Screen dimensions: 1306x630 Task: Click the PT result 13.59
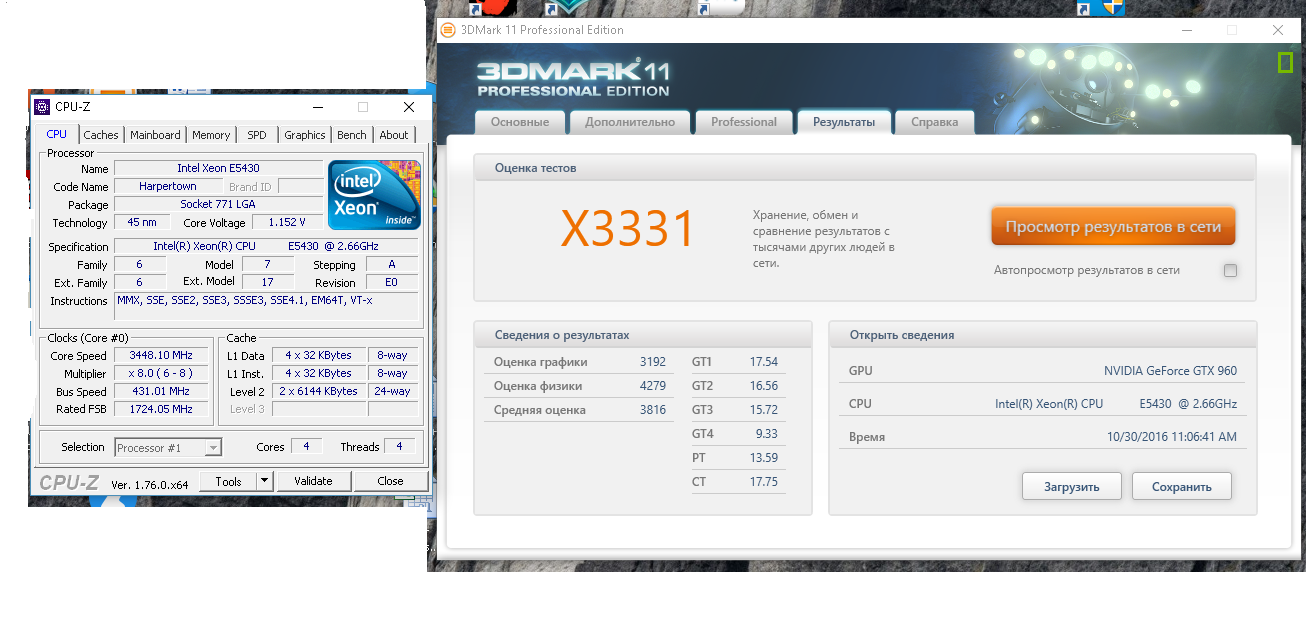763,458
